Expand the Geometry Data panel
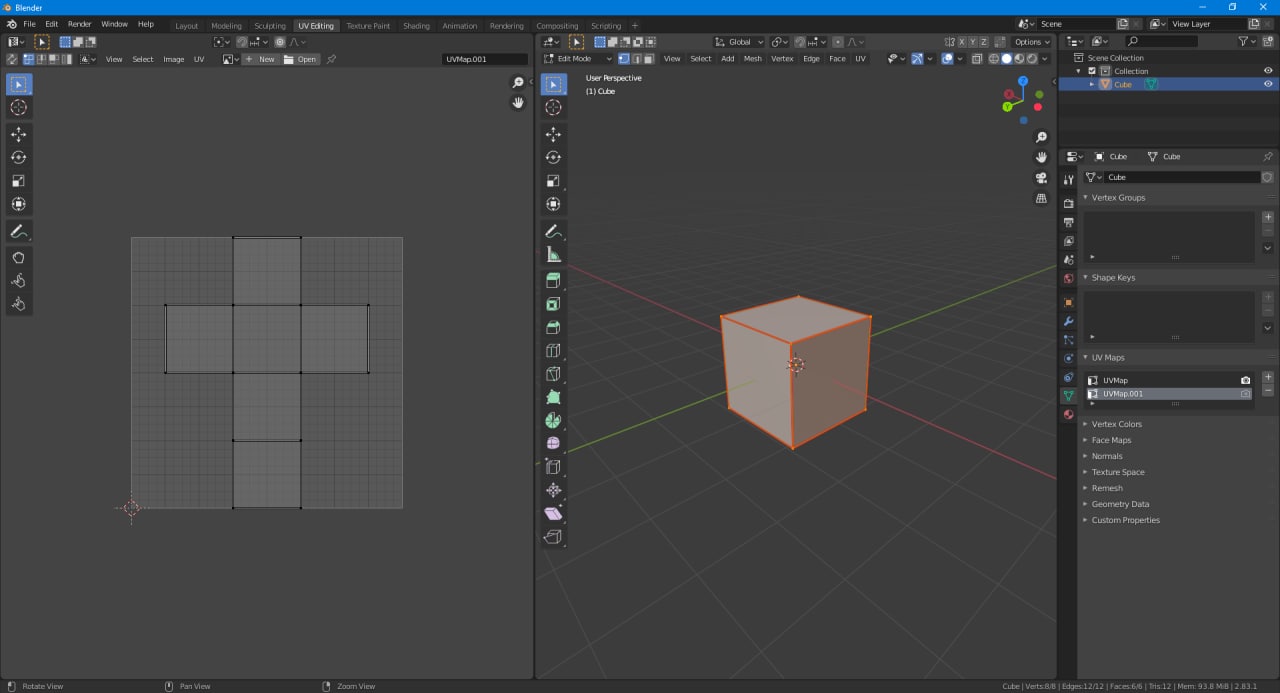Image resolution: width=1280 pixels, height=693 pixels. pyautogui.click(x=1120, y=504)
